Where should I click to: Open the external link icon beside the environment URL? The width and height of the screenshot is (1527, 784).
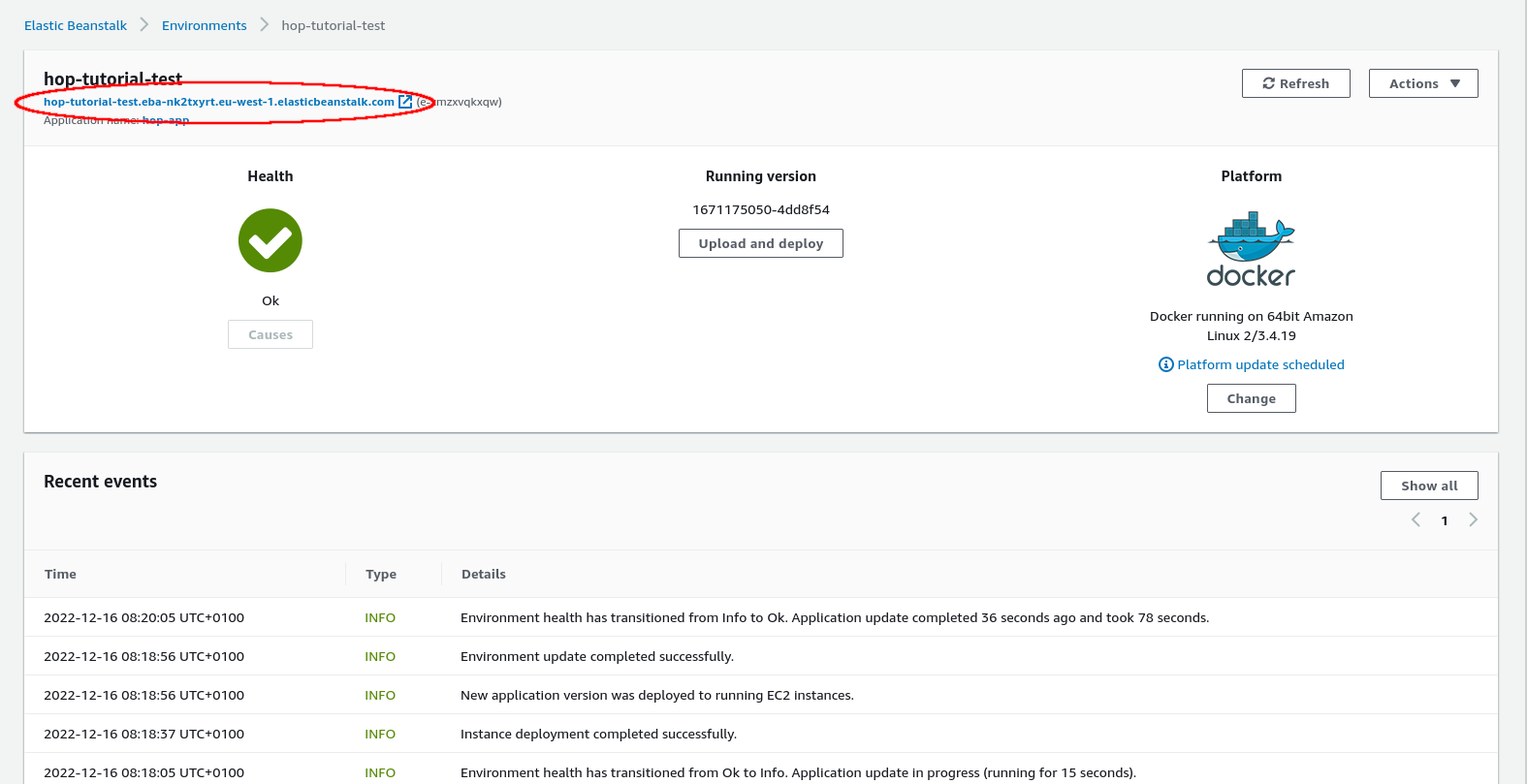point(405,101)
